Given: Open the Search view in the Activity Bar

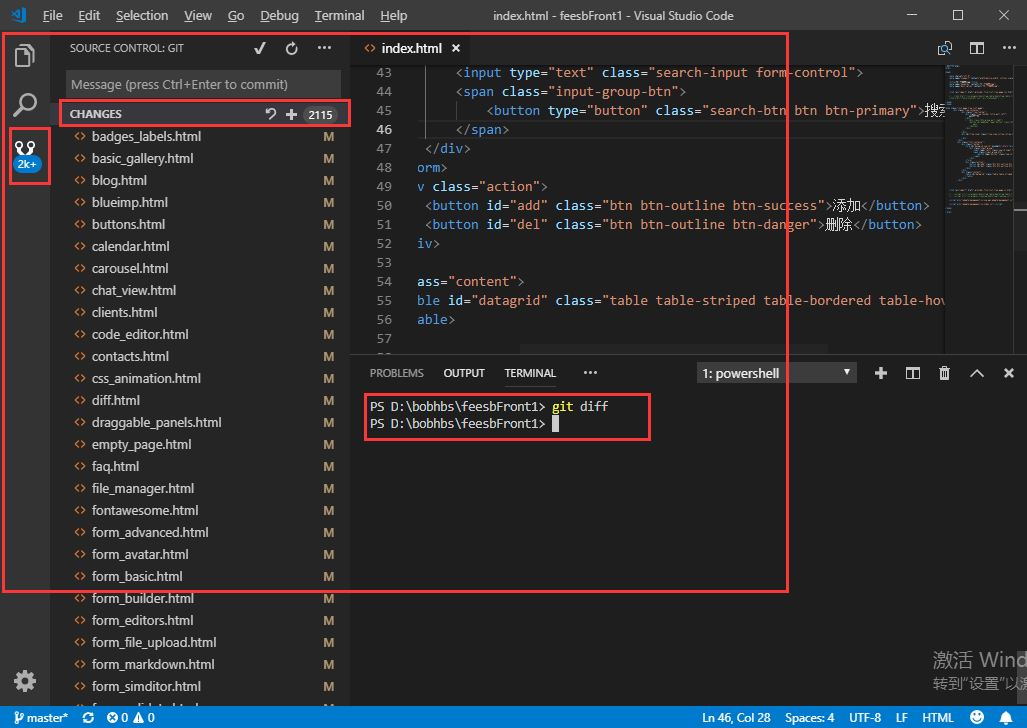Looking at the screenshot, I should [25, 104].
